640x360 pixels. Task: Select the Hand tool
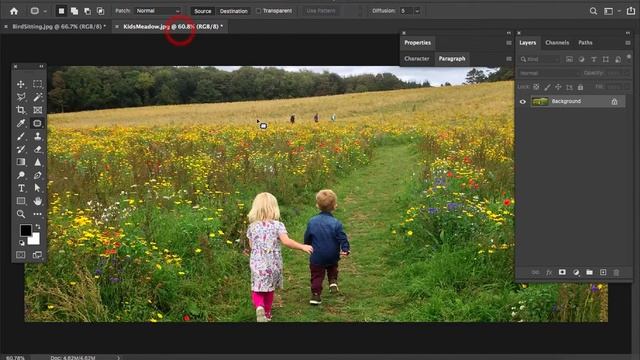pyautogui.click(x=38, y=201)
